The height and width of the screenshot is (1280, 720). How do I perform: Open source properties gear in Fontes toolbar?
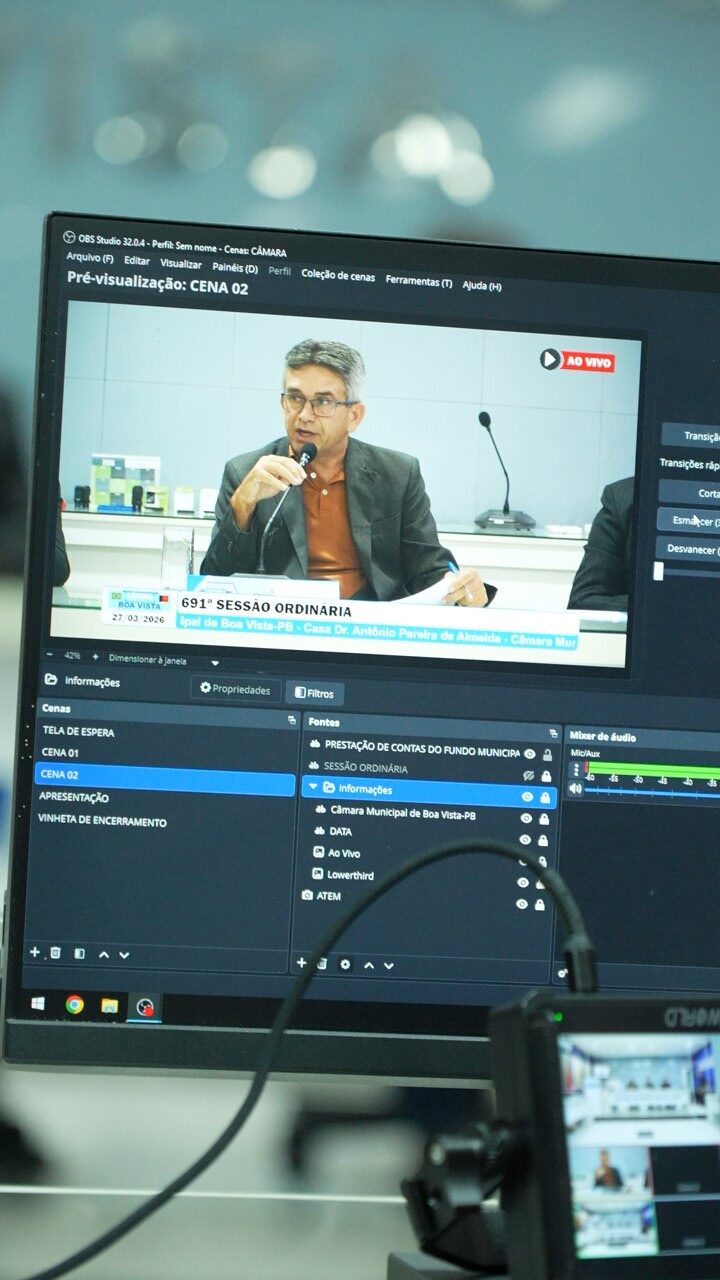[345, 964]
